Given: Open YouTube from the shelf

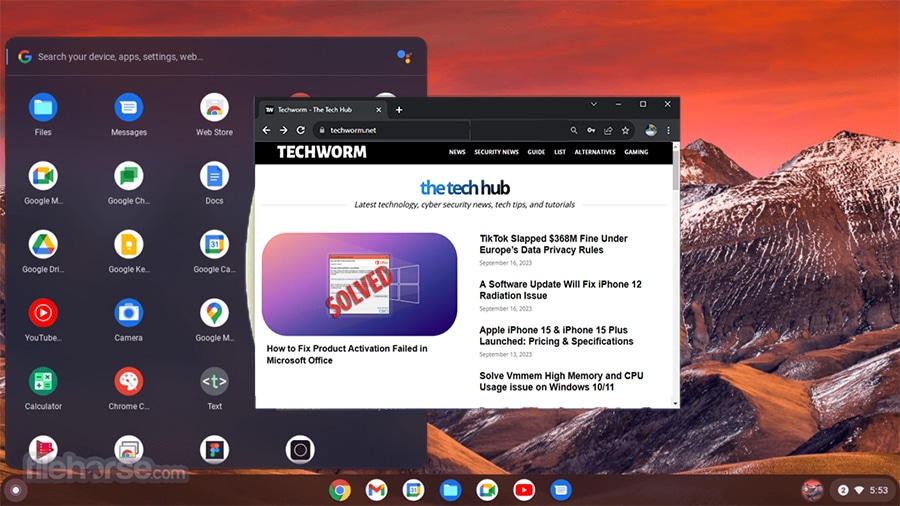Looking at the screenshot, I should (x=523, y=490).
